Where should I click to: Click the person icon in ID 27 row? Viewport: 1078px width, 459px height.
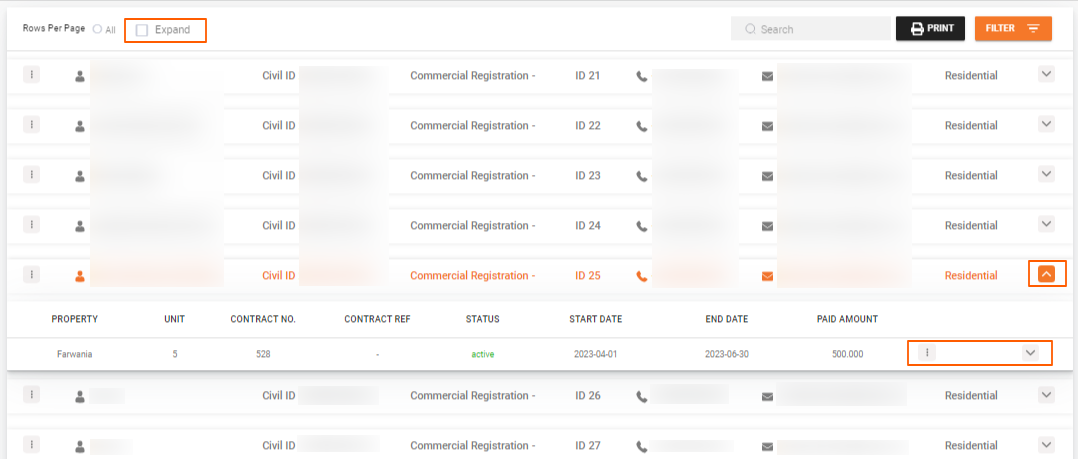(80, 446)
